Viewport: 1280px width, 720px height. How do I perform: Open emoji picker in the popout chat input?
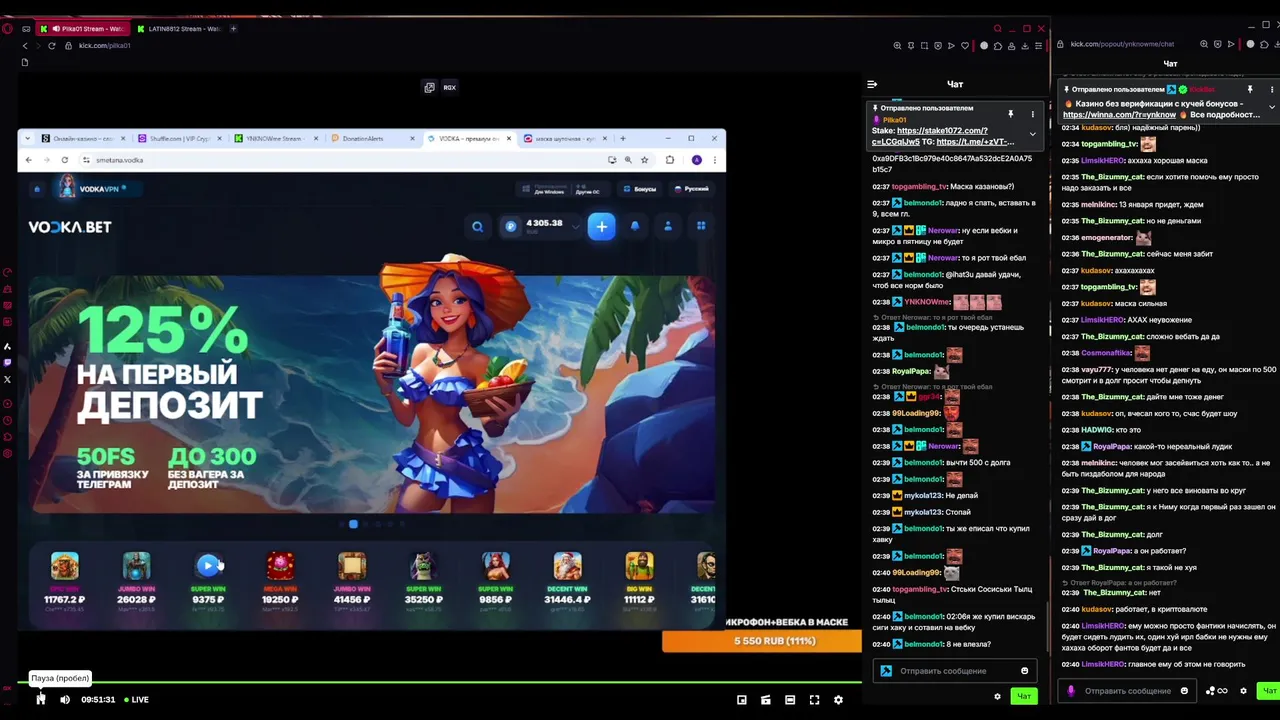(1184, 691)
